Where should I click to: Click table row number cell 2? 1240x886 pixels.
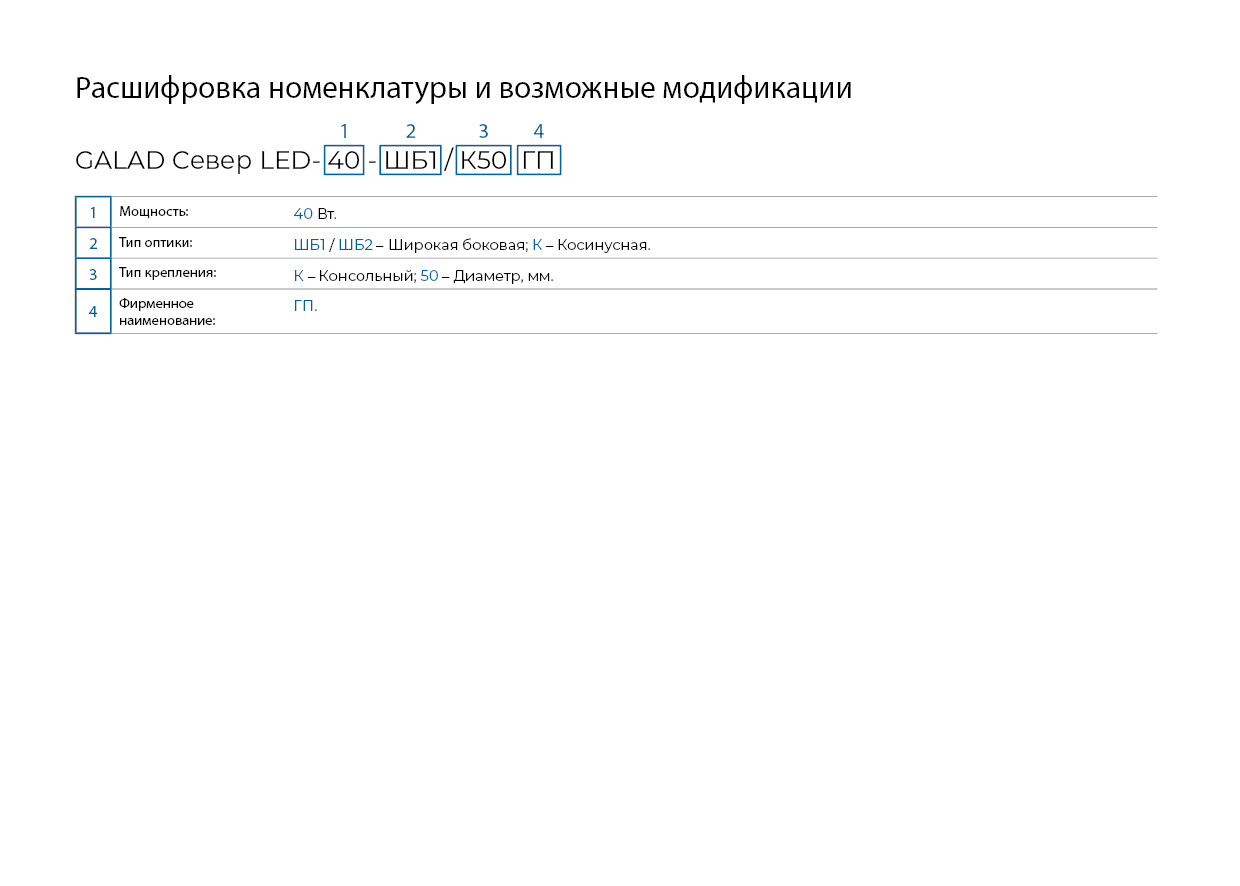[x=93, y=243]
